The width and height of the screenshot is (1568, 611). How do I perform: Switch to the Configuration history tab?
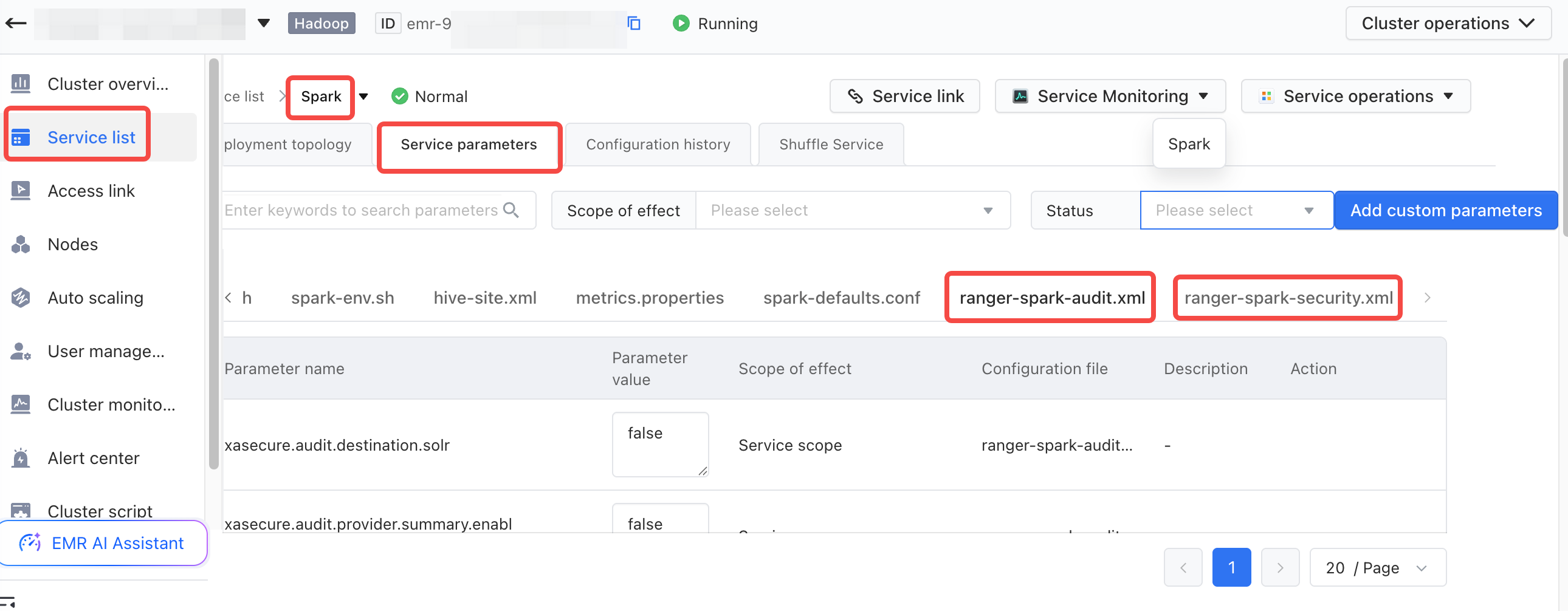click(658, 145)
